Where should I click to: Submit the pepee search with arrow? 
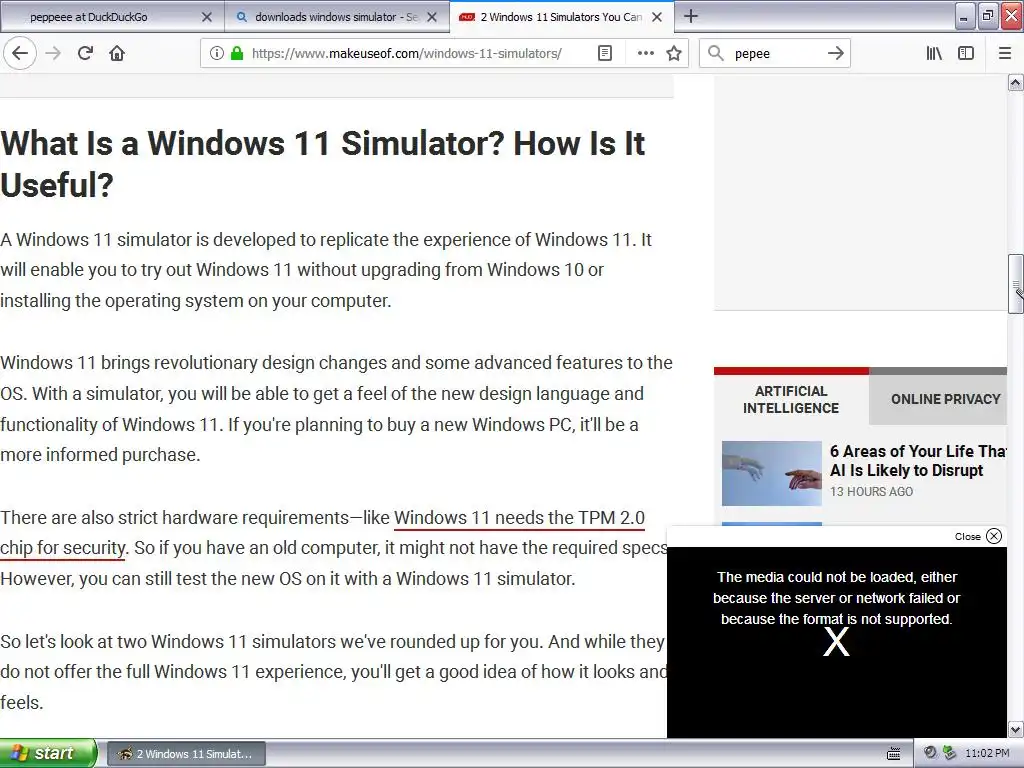[835, 54]
